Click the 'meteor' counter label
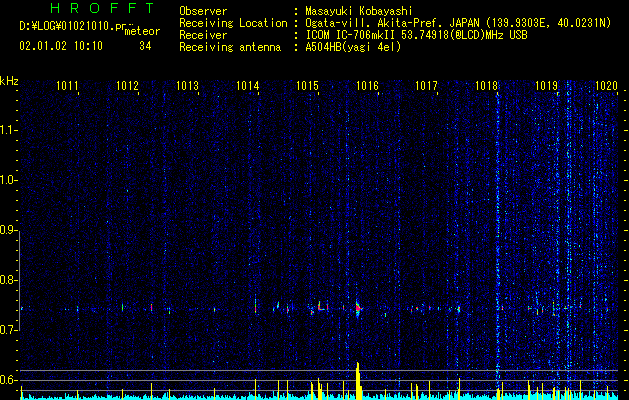629x400 pixels. click(142, 31)
